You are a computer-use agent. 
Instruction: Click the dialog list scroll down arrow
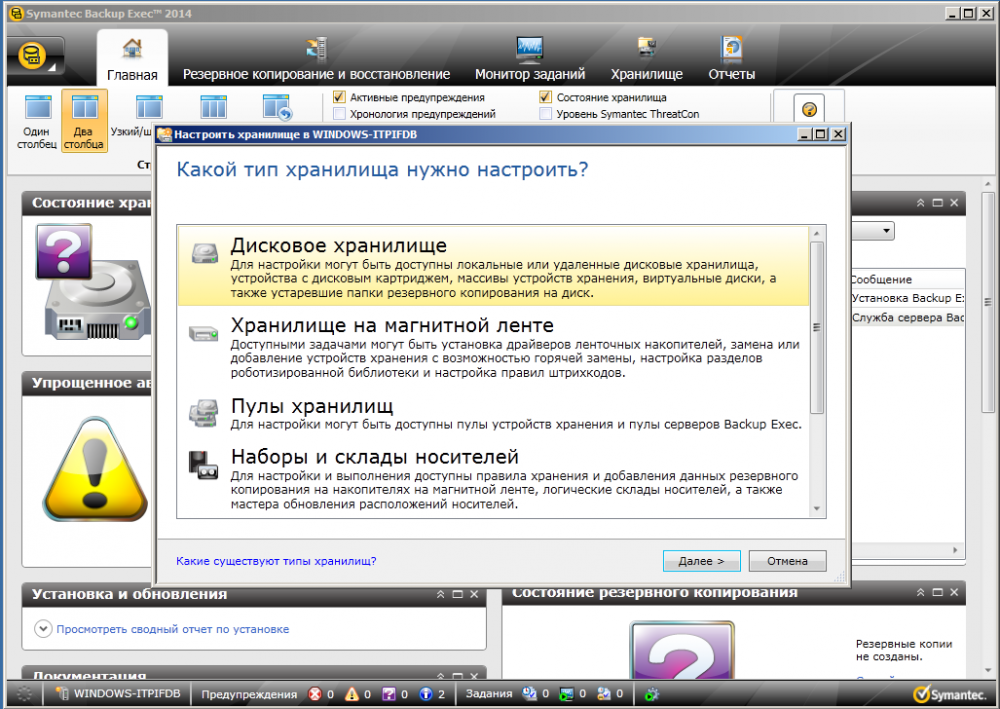click(817, 509)
